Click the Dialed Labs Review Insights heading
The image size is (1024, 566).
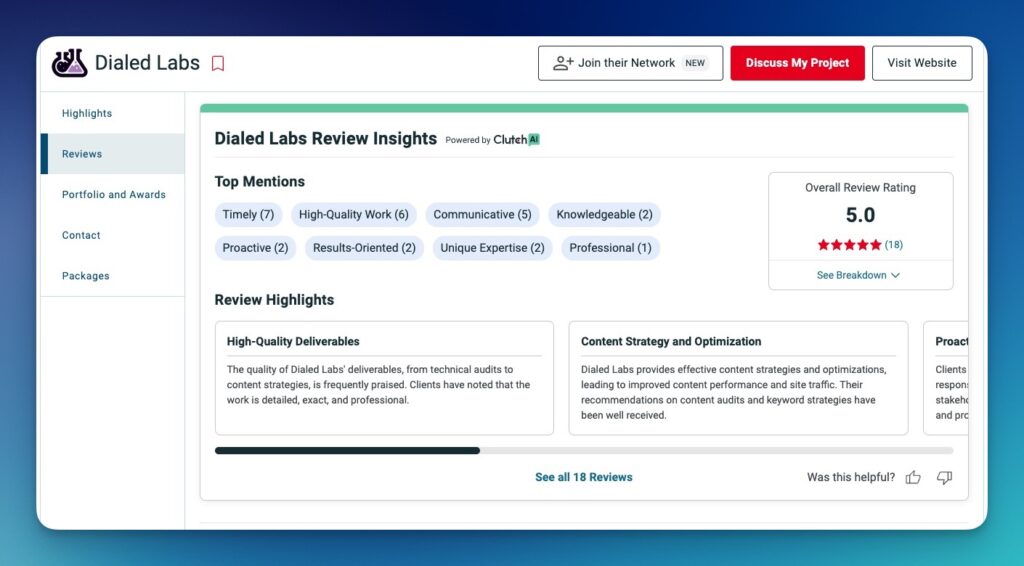click(326, 138)
